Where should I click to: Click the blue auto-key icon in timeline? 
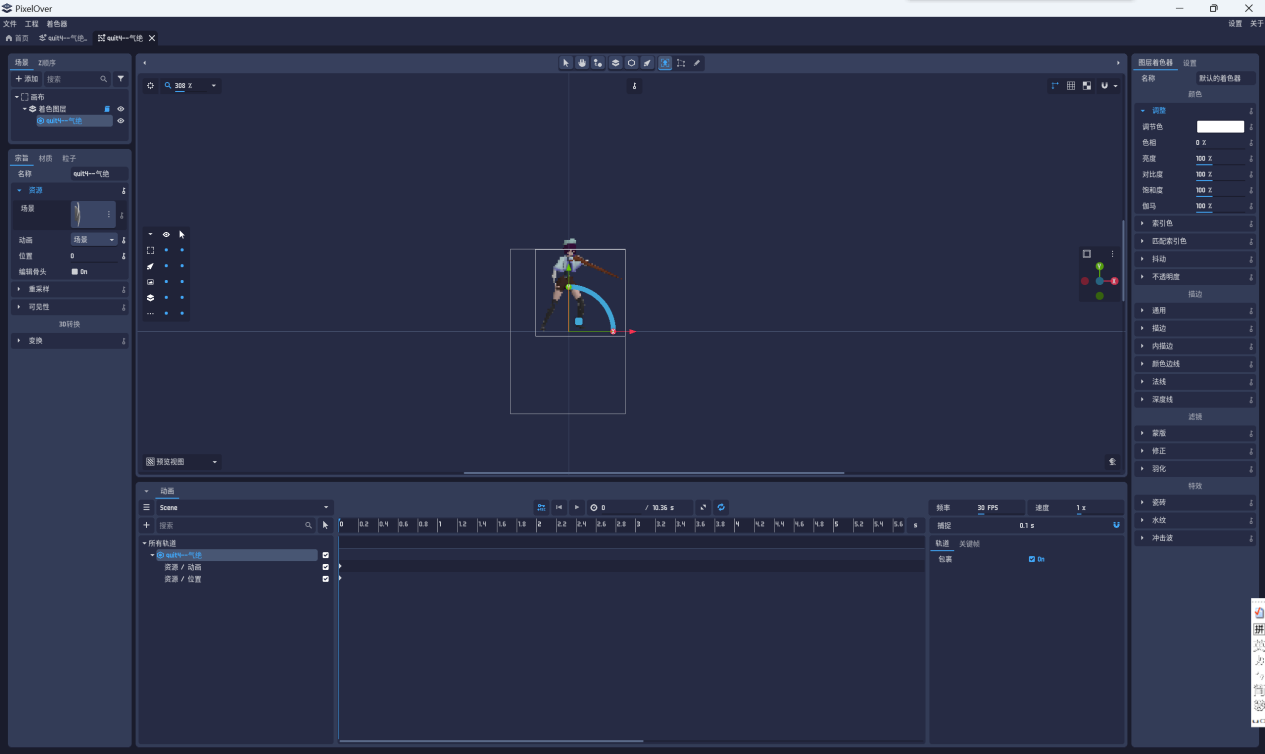coord(541,507)
